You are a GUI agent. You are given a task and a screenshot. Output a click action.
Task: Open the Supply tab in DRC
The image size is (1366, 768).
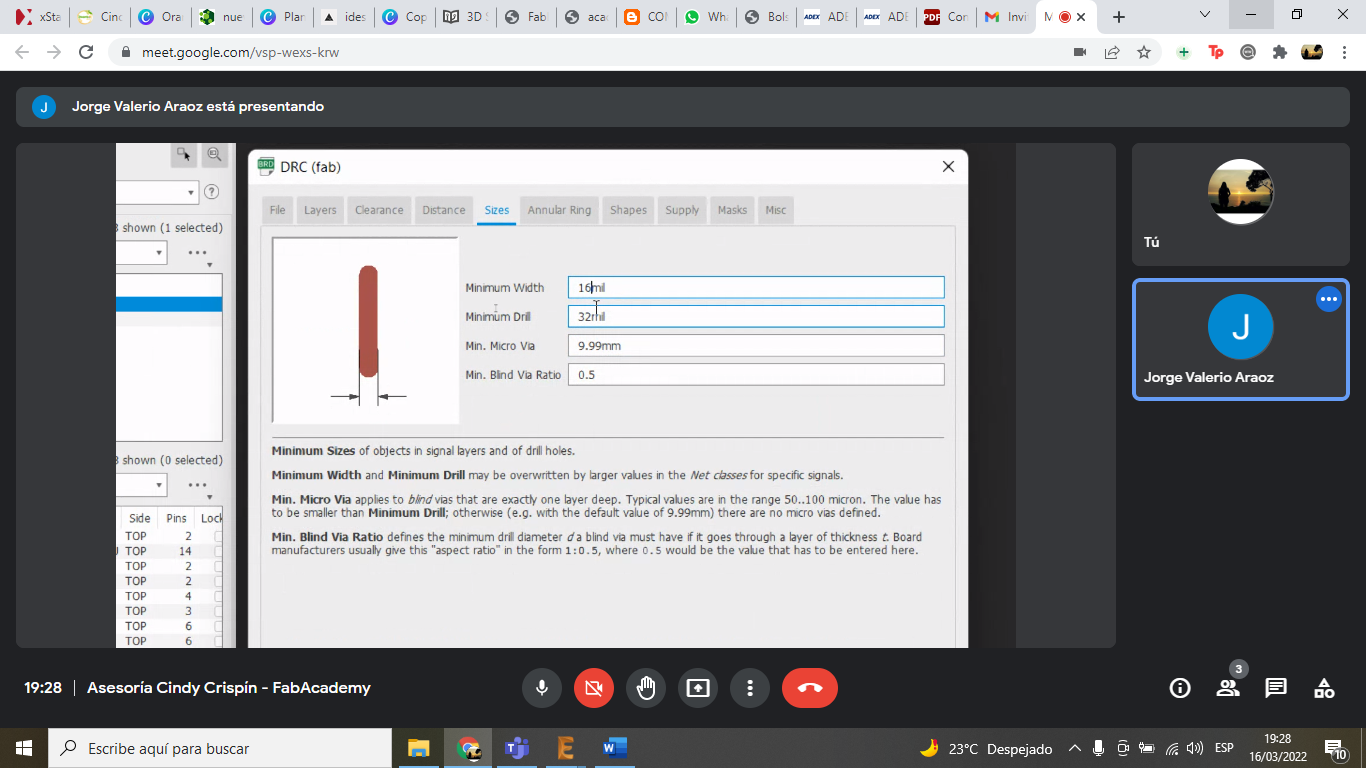682,210
